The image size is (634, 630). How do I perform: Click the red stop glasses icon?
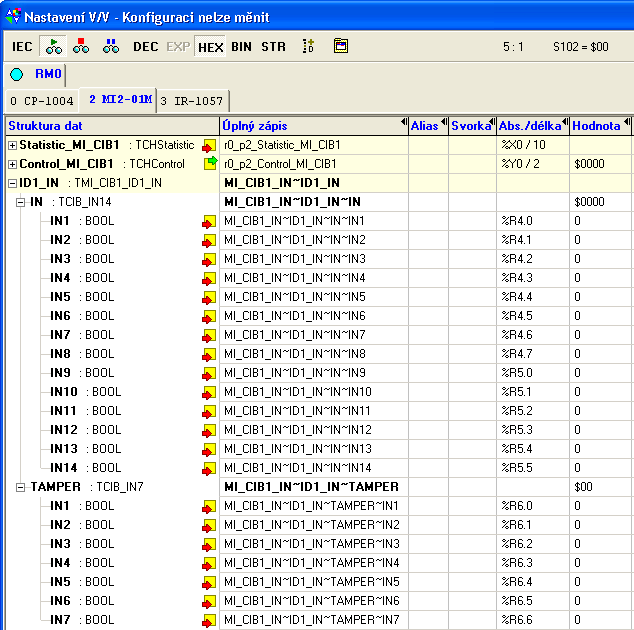click(x=81, y=47)
